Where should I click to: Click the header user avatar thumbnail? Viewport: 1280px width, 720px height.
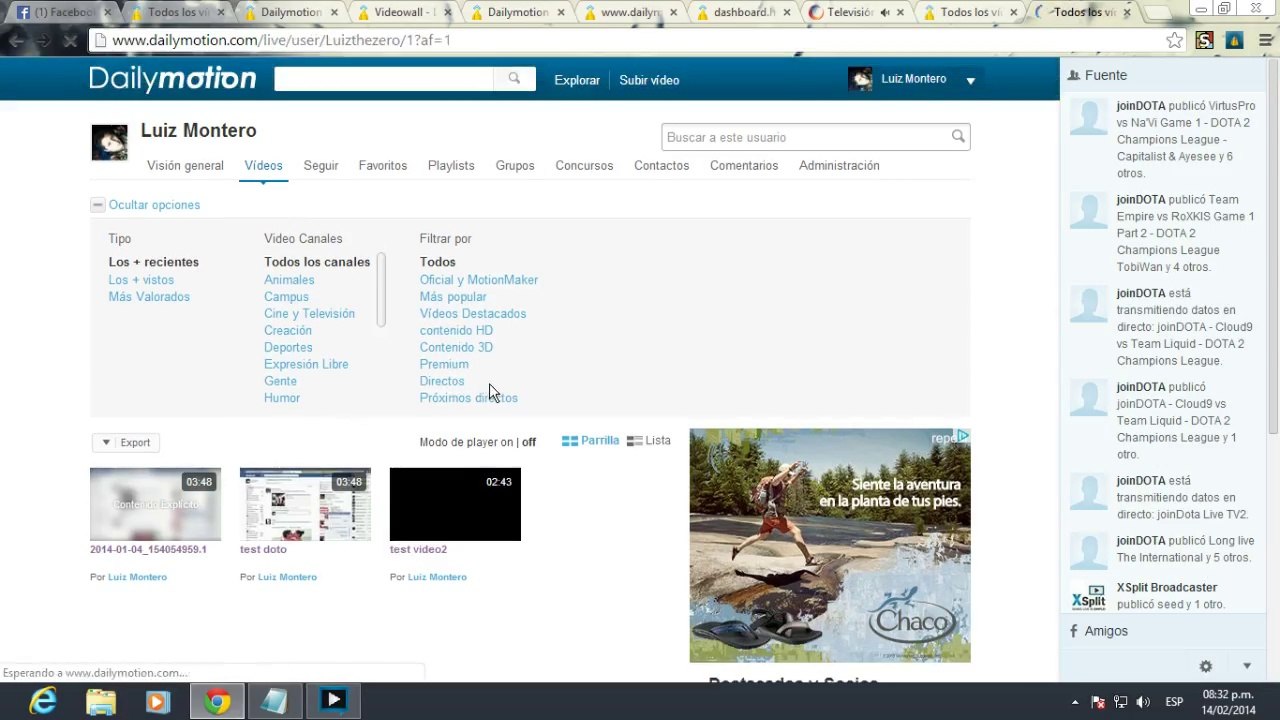pos(860,79)
